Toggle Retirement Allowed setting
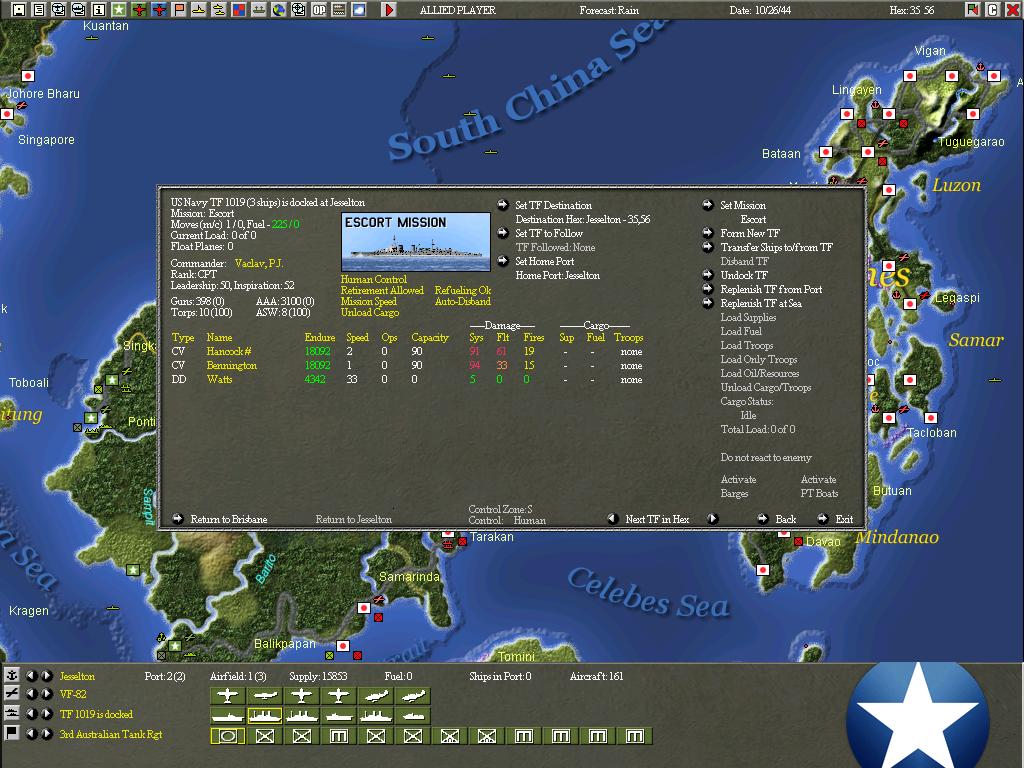The width and height of the screenshot is (1024, 768). click(x=382, y=291)
